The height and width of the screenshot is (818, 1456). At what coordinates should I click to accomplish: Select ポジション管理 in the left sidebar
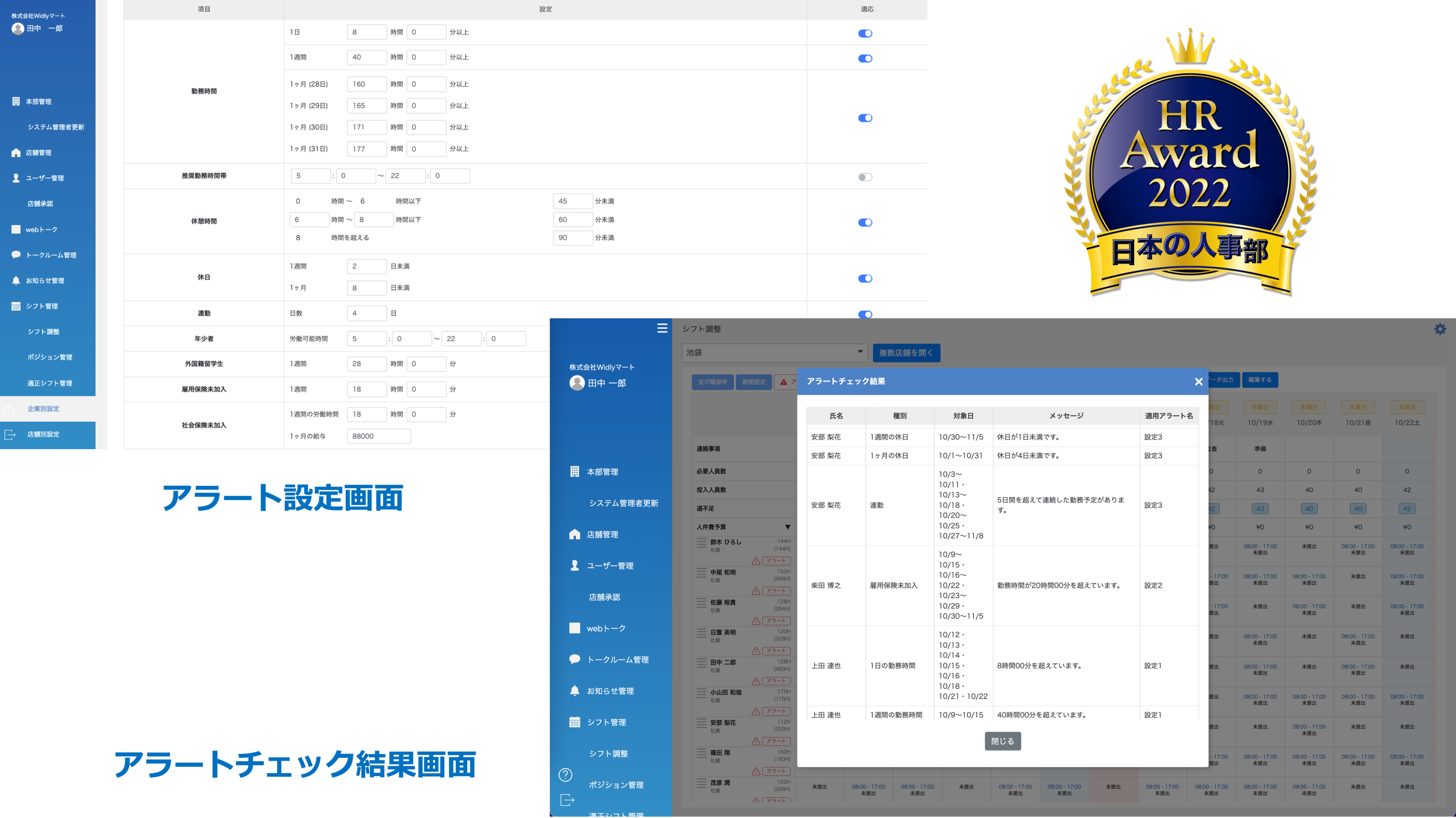[x=50, y=357]
